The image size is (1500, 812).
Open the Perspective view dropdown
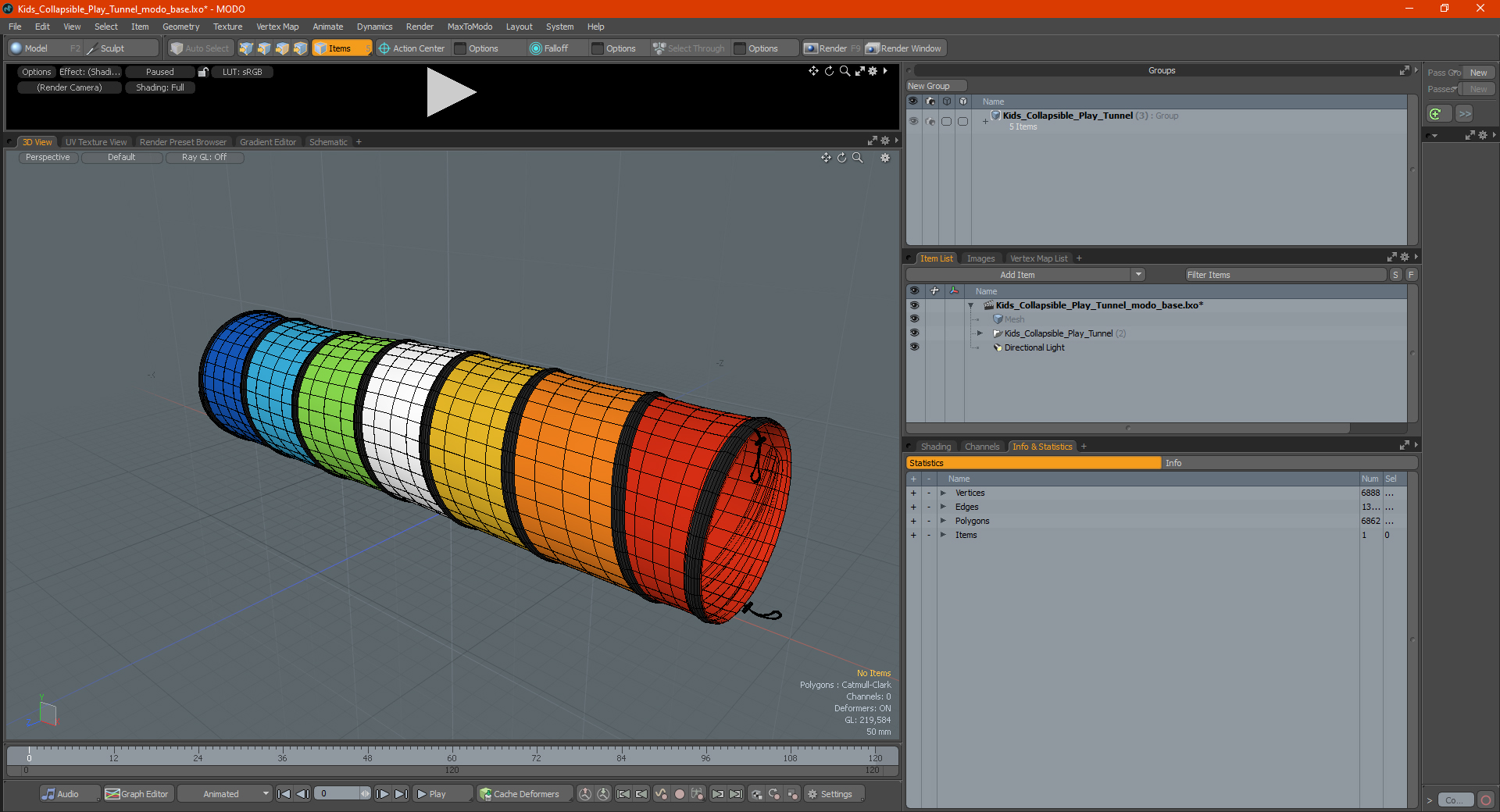coord(48,158)
